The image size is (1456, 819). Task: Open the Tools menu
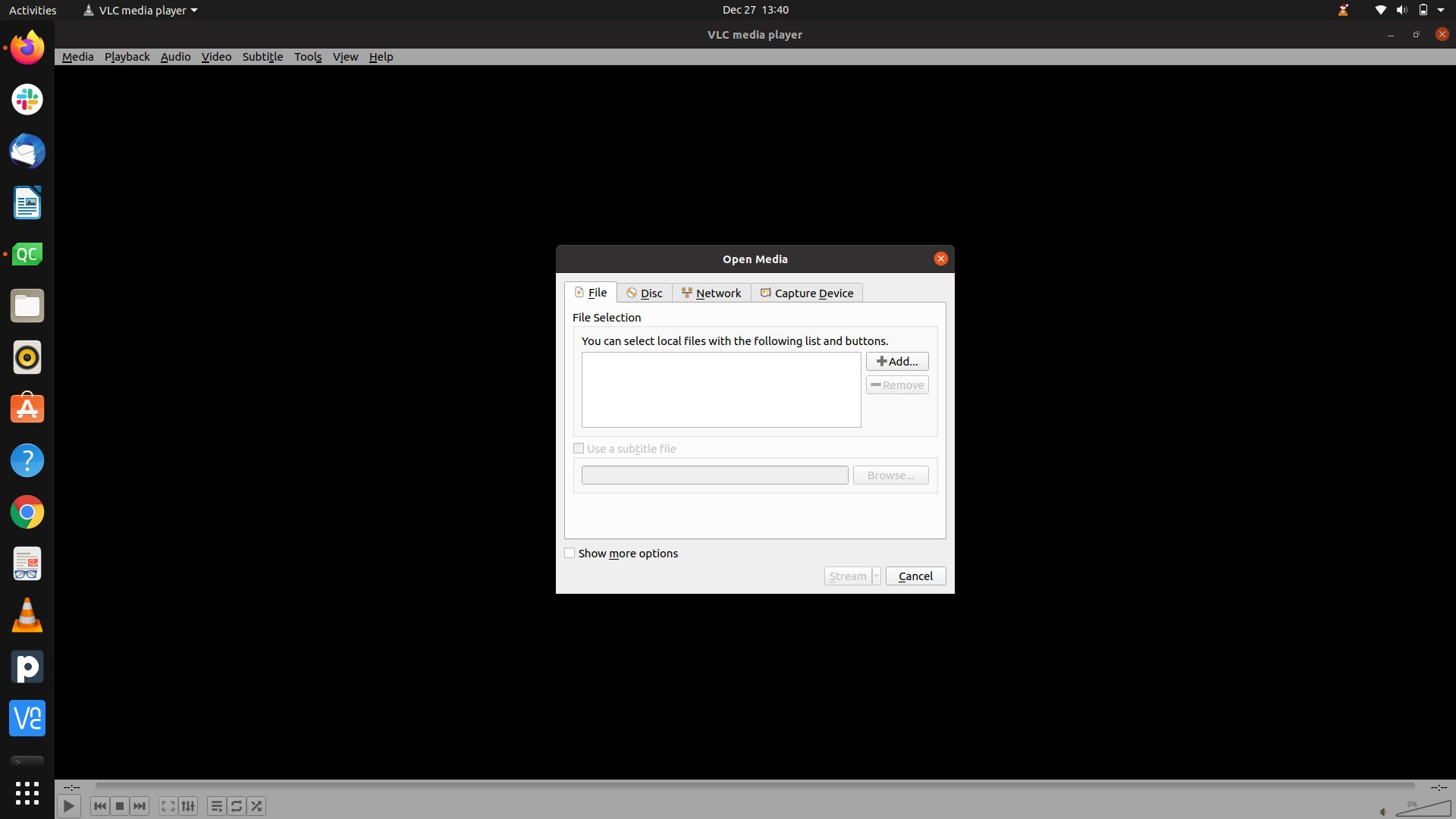tap(308, 57)
